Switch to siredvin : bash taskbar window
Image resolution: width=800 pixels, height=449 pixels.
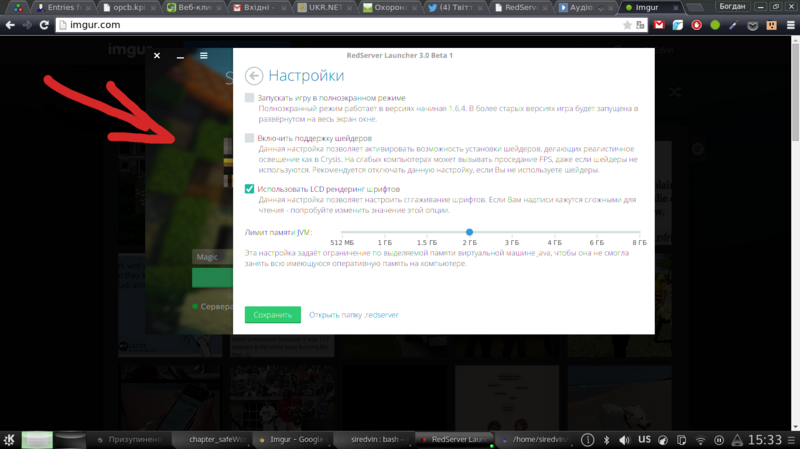click(x=373, y=439)
